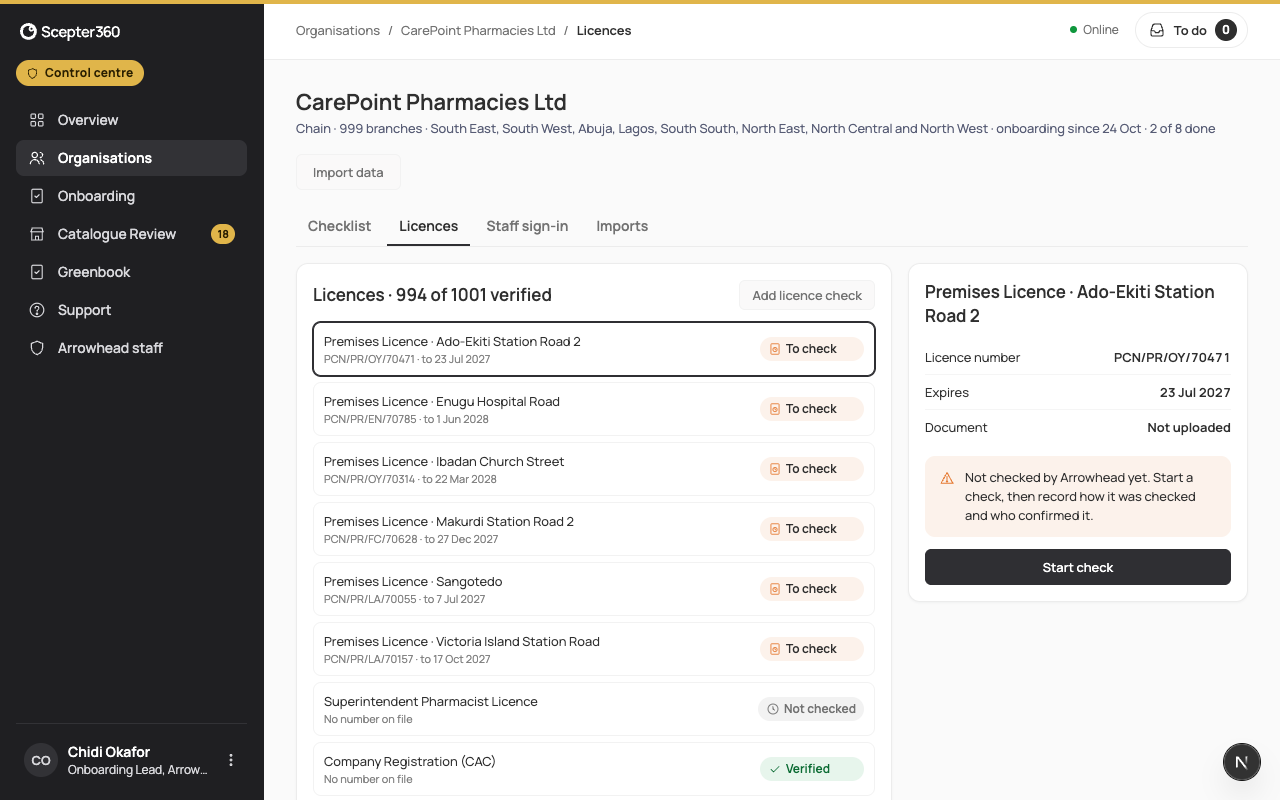Click the Arrowhead staff shield icon
The width and height of the screenshot is (1280, 800).
point(37,348)
